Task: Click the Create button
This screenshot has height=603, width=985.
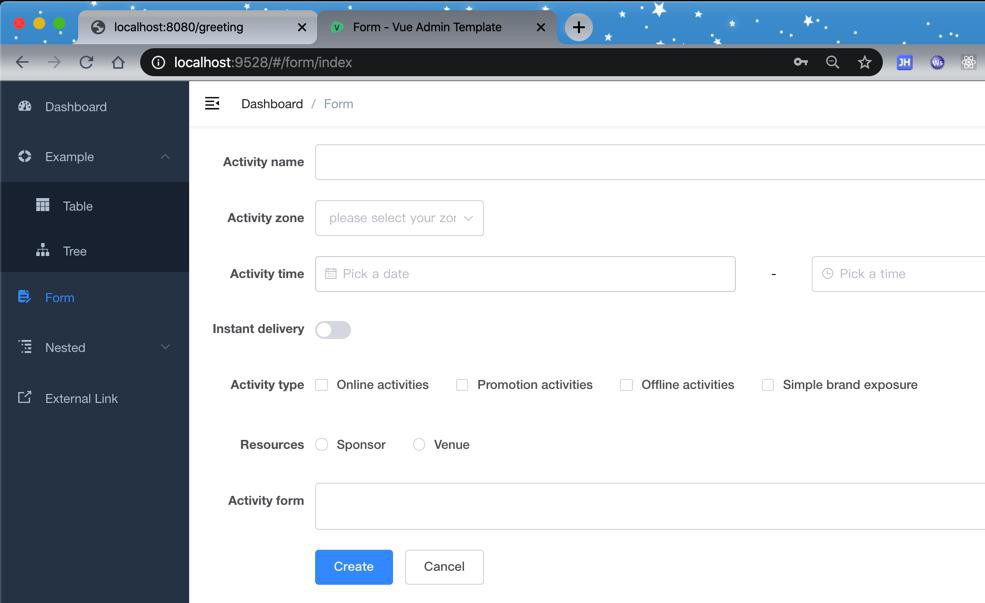Action: click(x=354, y=567)
